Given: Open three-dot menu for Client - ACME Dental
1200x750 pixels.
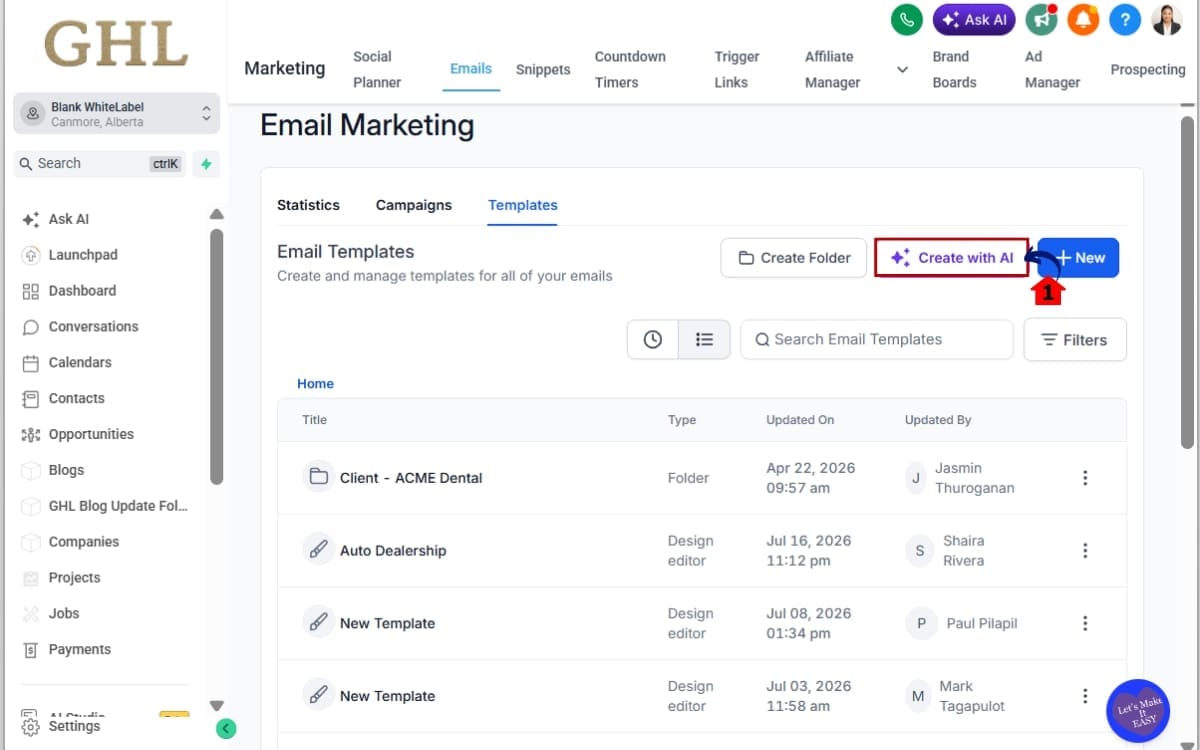Looking at the screenshot, I should pyautogui.click(x=1085, y=478).
